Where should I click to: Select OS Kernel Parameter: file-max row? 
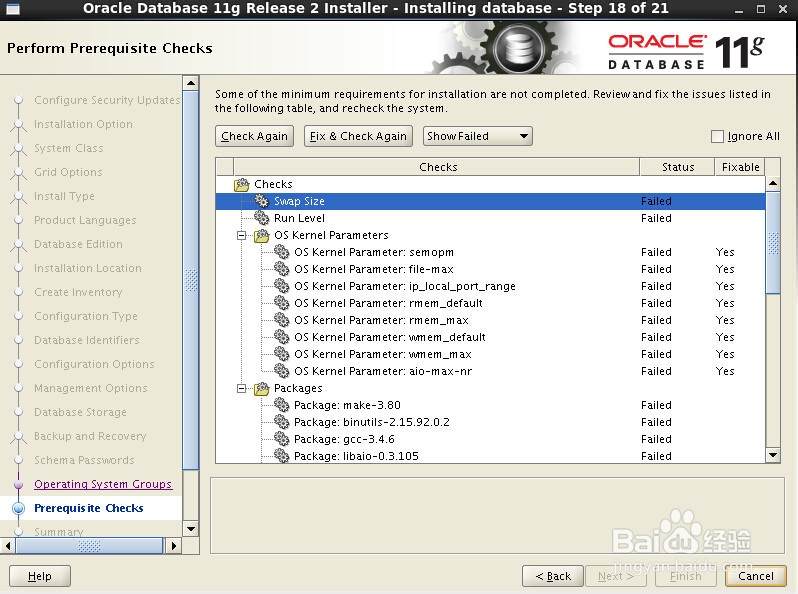[490, 269]
